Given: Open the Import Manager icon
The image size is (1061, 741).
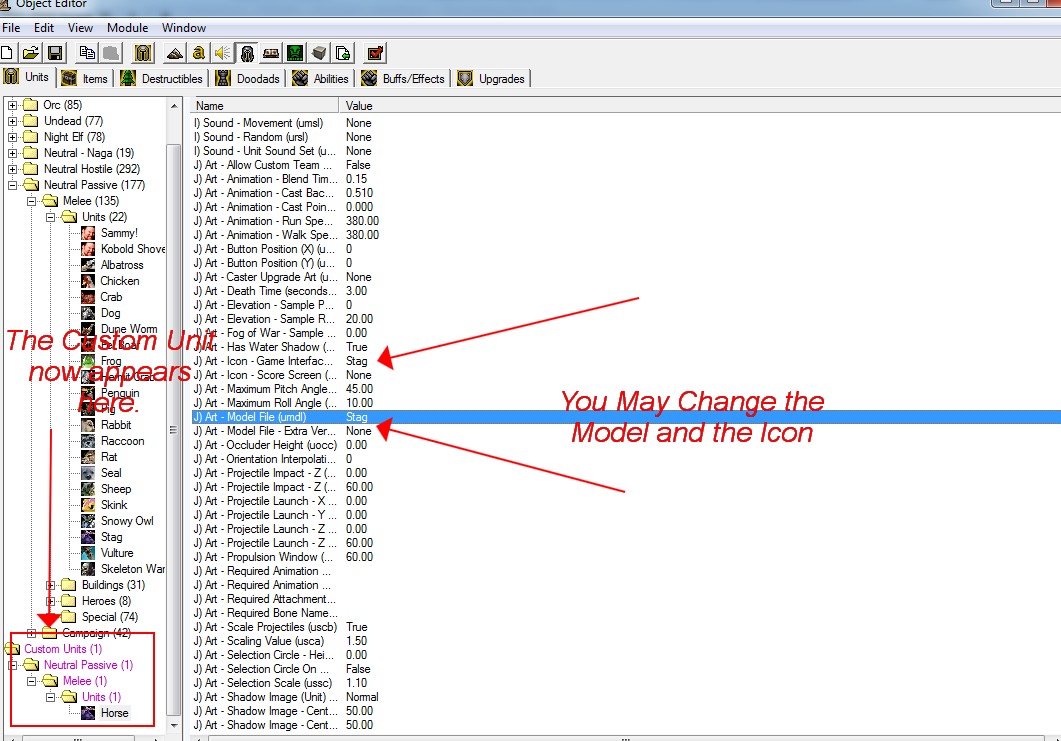Looking at the screenshot, I should (x=343, y=53).
